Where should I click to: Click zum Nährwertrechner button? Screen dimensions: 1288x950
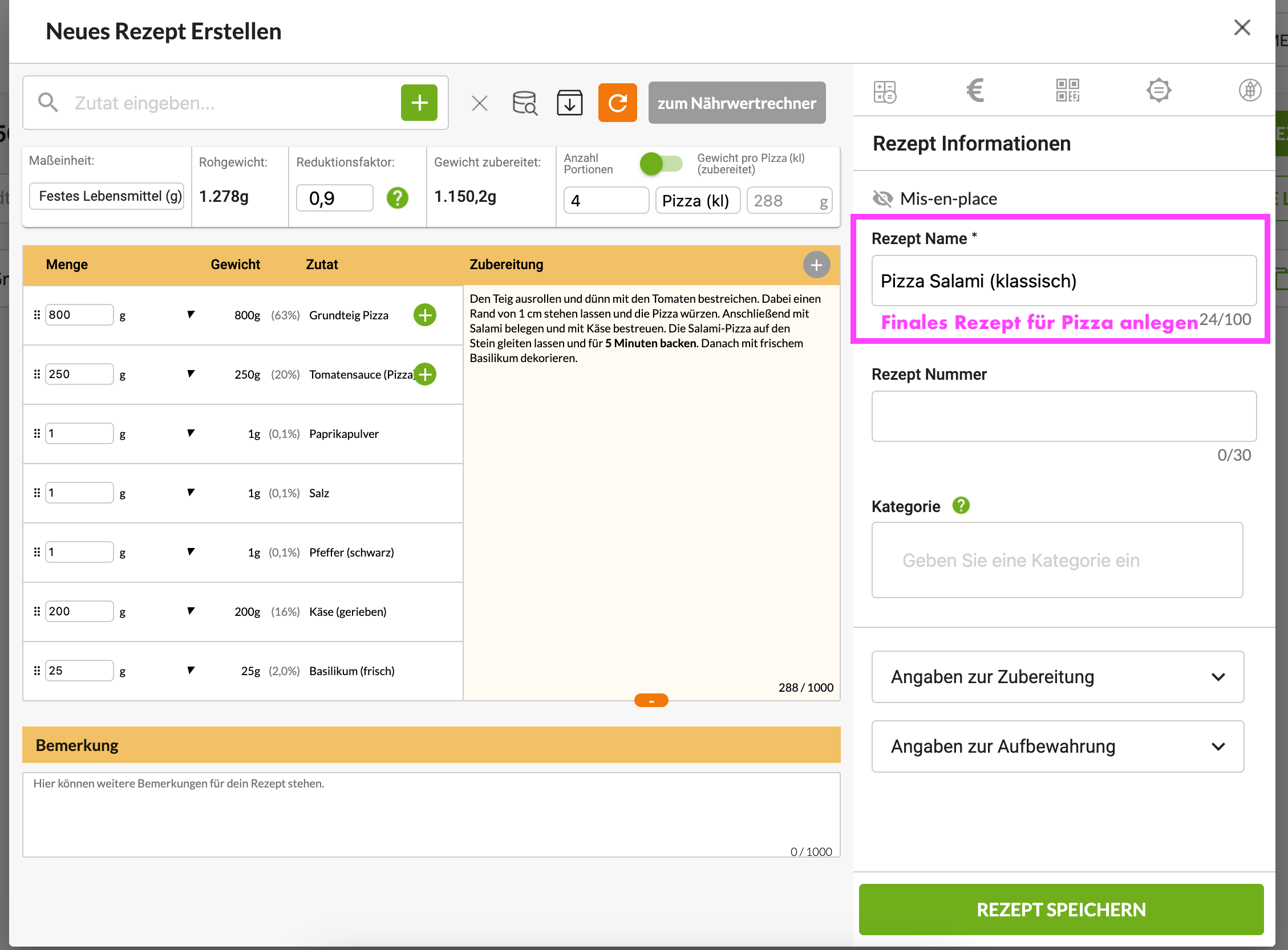click(736, 103)
